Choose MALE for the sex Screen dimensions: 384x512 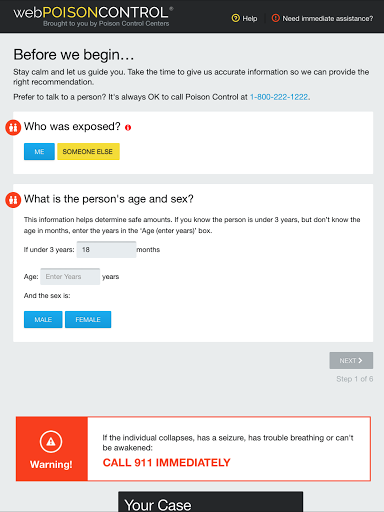(43, 320)
